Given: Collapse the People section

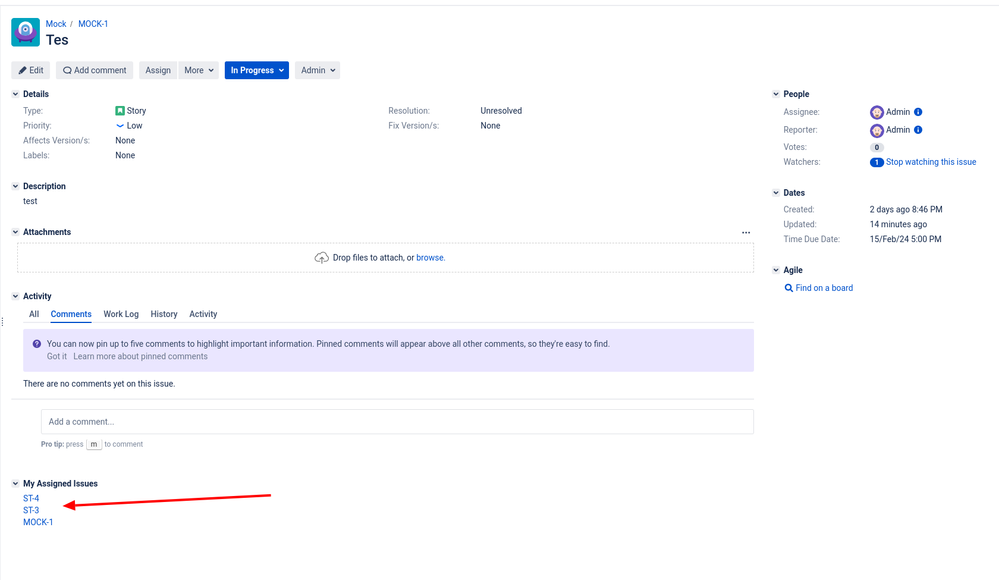Looking at the screenshot, I should click(x=776, y=94).
